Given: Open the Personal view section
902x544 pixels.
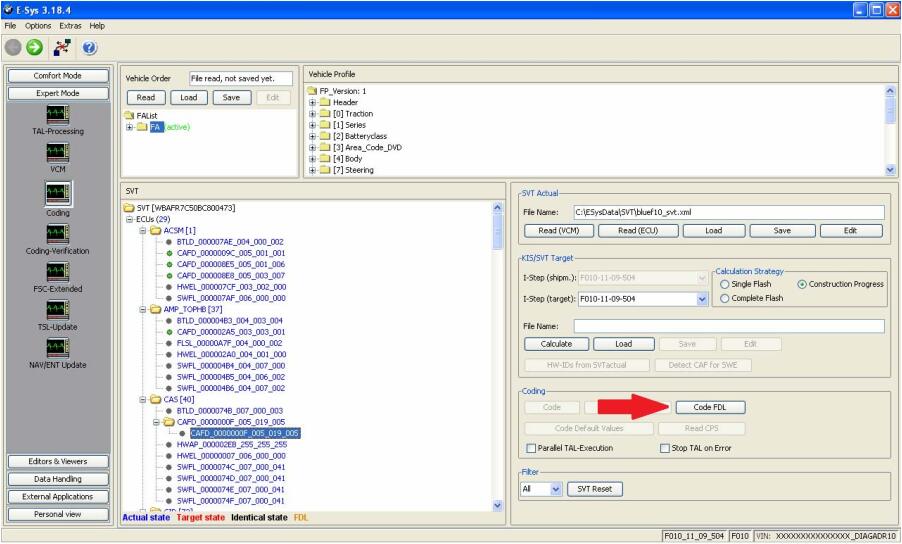Looking at the screenshot, I should (x=58, y=514).
